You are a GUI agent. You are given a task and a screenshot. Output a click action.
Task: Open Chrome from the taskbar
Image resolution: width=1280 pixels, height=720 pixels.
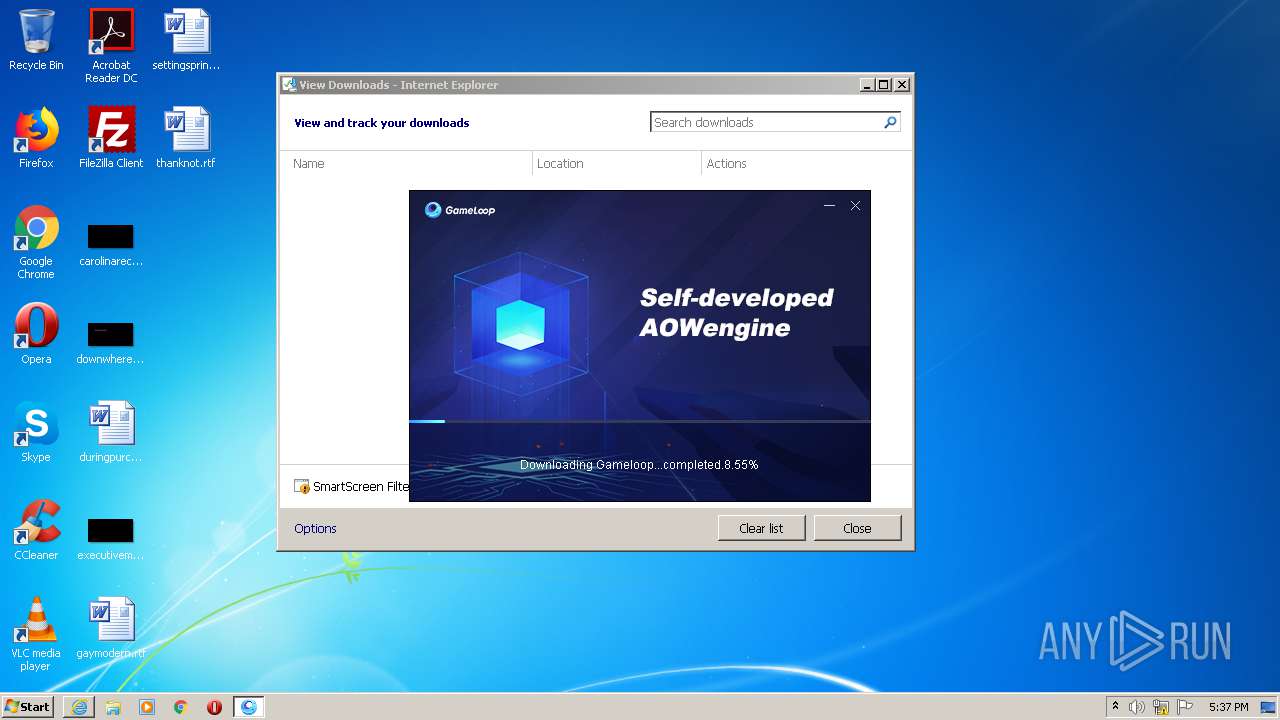pos(181,707)
